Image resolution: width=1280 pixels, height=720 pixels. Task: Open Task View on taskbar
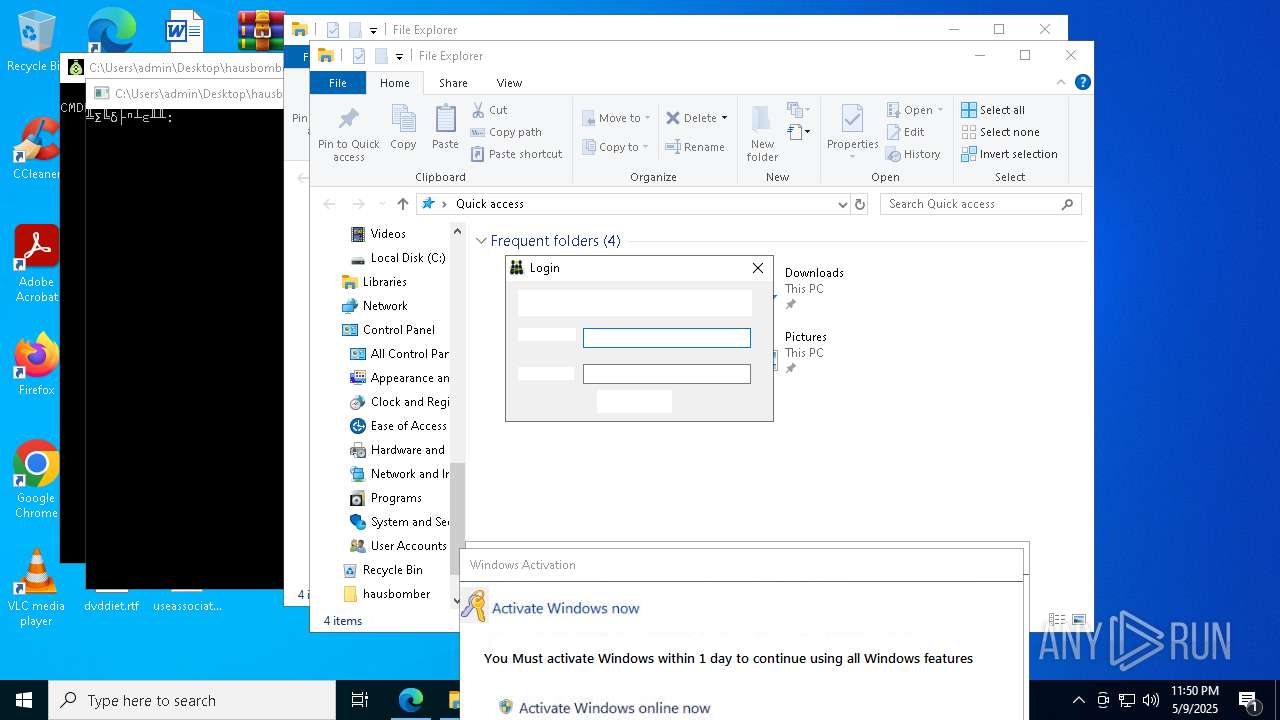(360, 700)
